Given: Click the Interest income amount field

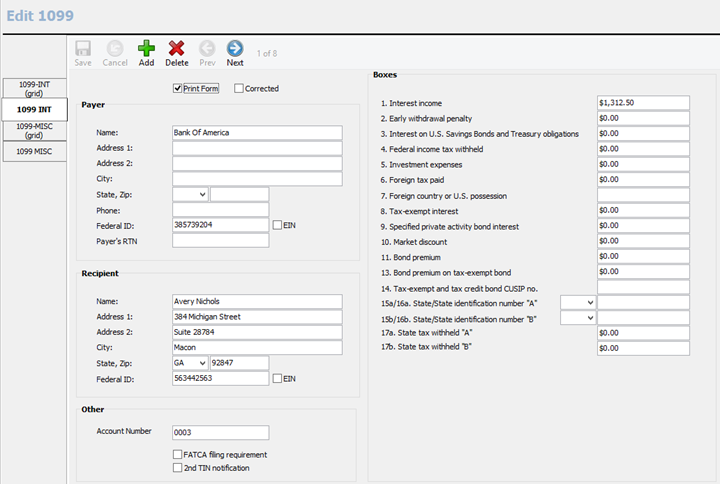Looking at the screenshot, I should click(643, 102).
